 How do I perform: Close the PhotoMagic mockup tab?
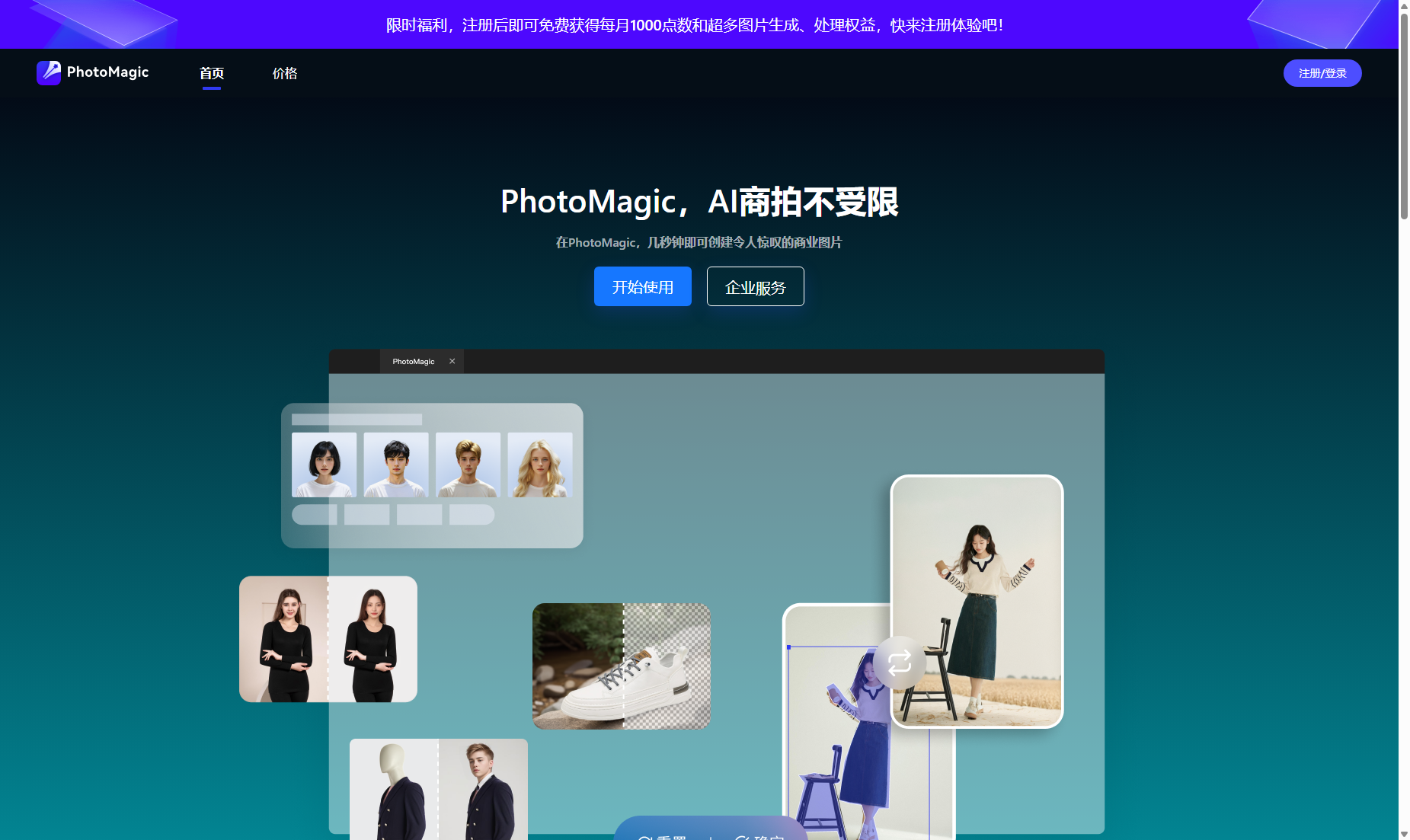tap(452, 362)
